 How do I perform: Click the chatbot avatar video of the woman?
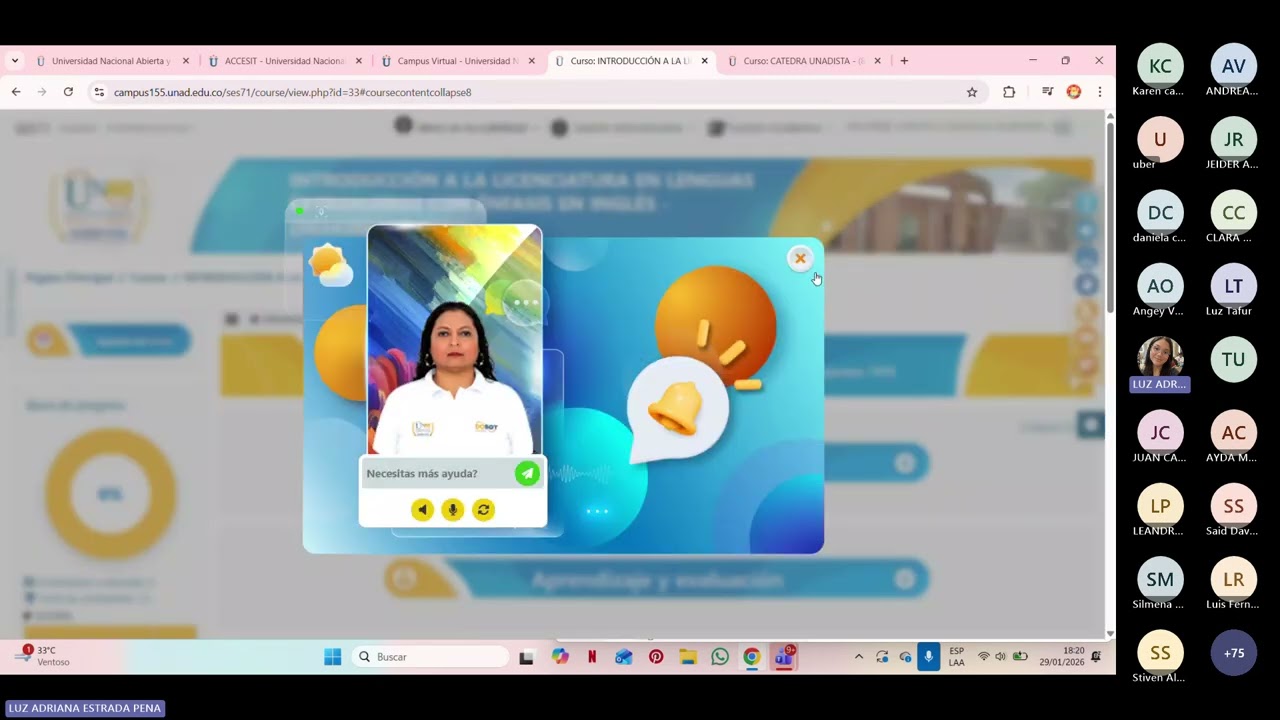455,340
